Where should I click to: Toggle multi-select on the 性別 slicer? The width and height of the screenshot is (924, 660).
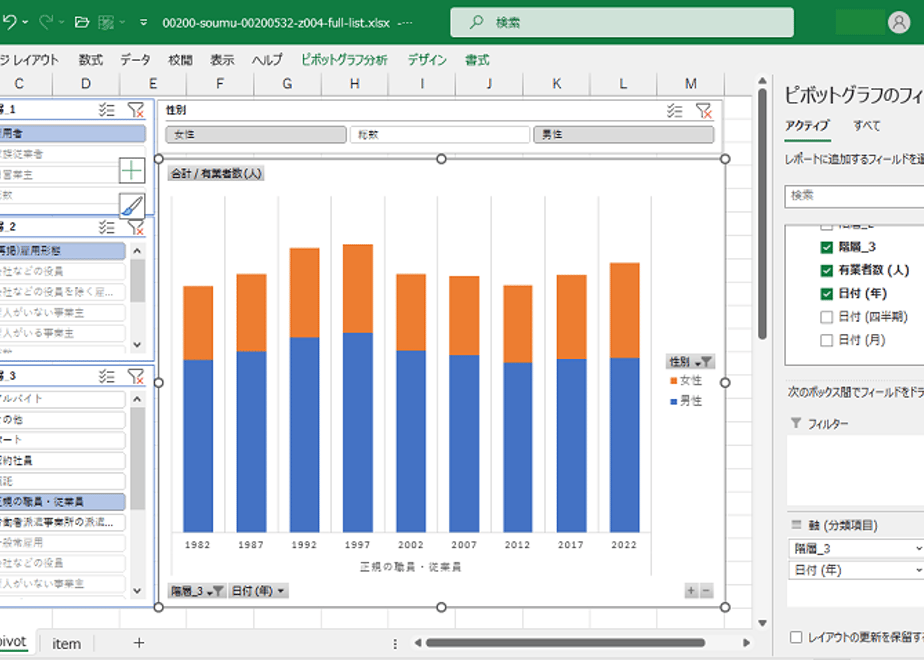674,110
